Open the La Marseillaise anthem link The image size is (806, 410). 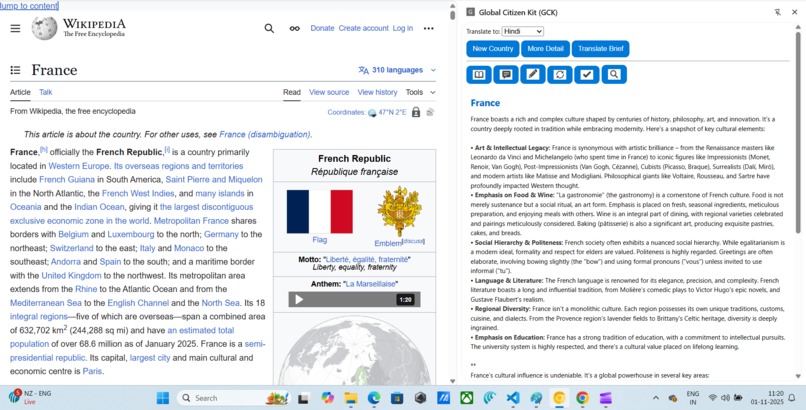click(370, 284)
